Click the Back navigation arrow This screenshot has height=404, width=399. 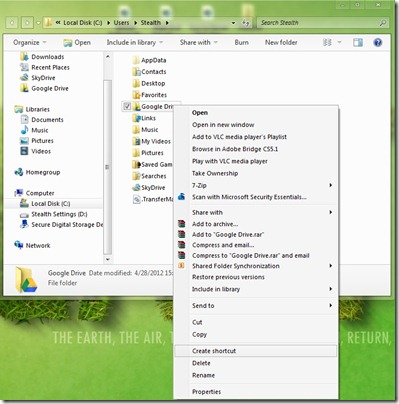coord(12,23)
